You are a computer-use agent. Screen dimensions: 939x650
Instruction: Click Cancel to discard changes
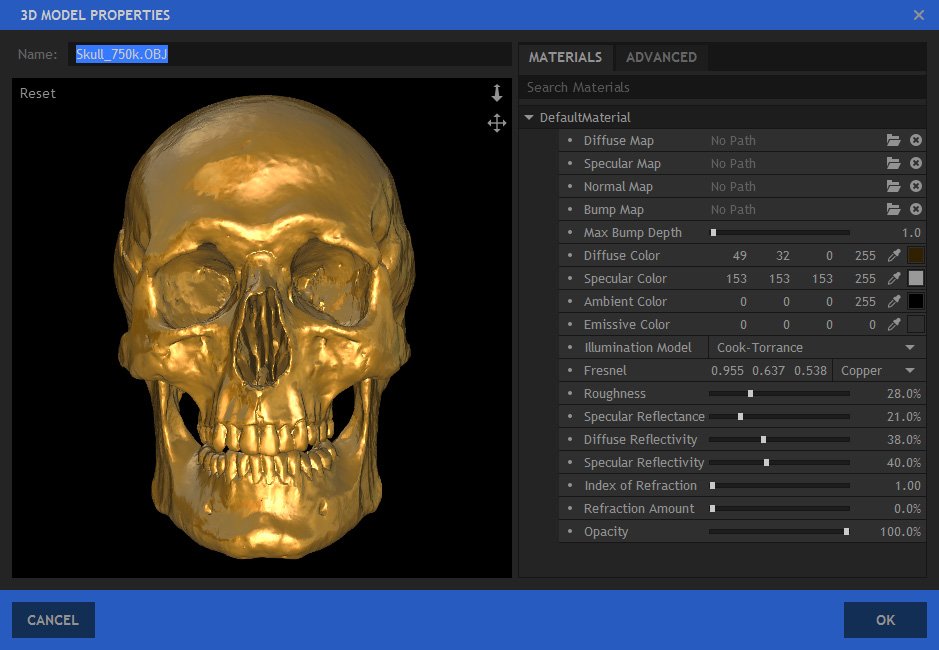tap(53, 620)
